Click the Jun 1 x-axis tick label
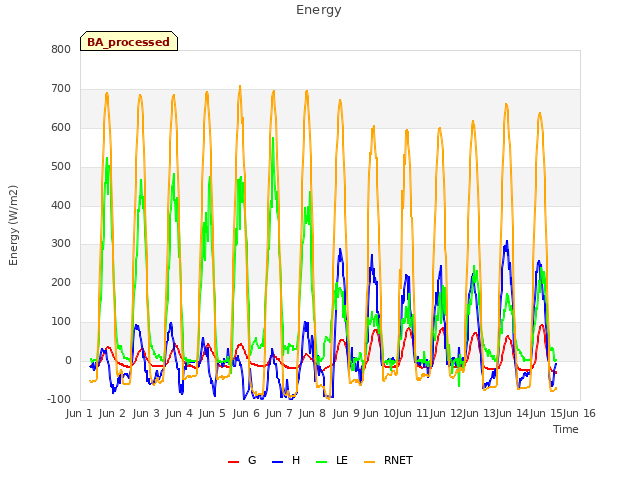Viewport: 640px width, 480px height. point(79,413)
